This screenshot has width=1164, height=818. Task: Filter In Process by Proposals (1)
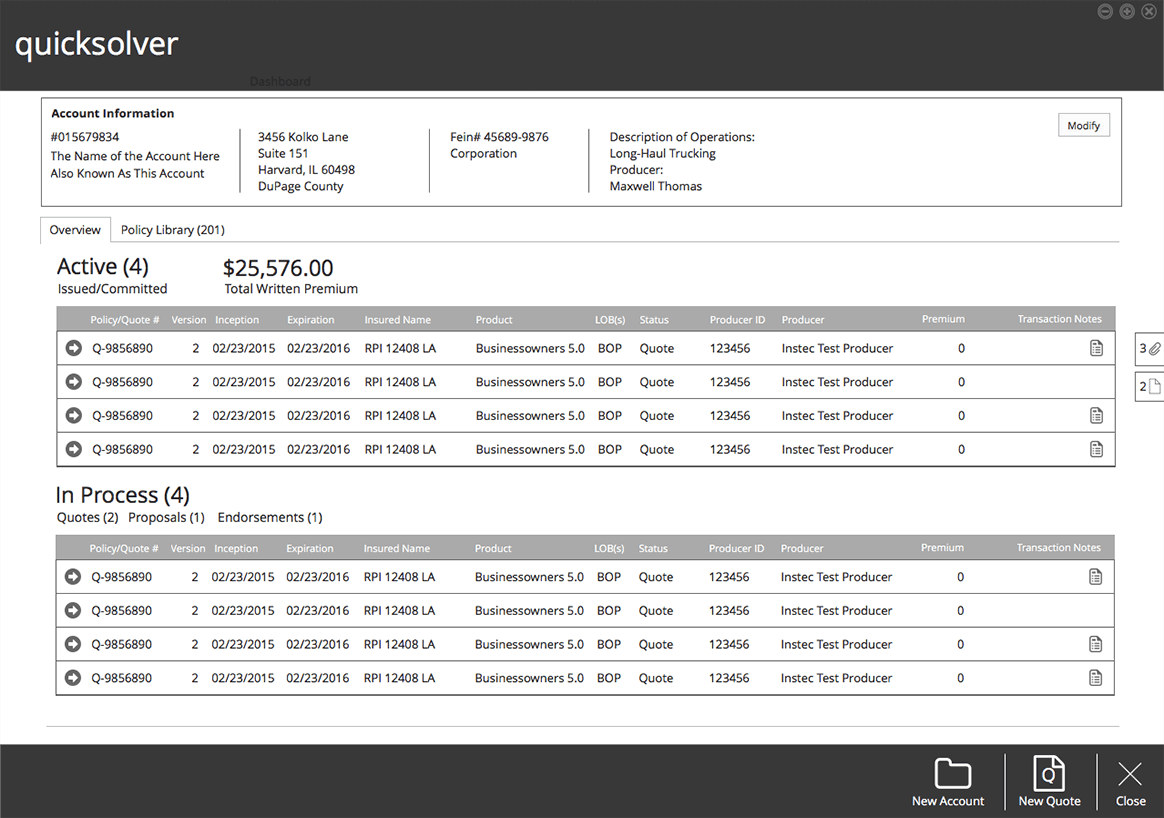166,518
